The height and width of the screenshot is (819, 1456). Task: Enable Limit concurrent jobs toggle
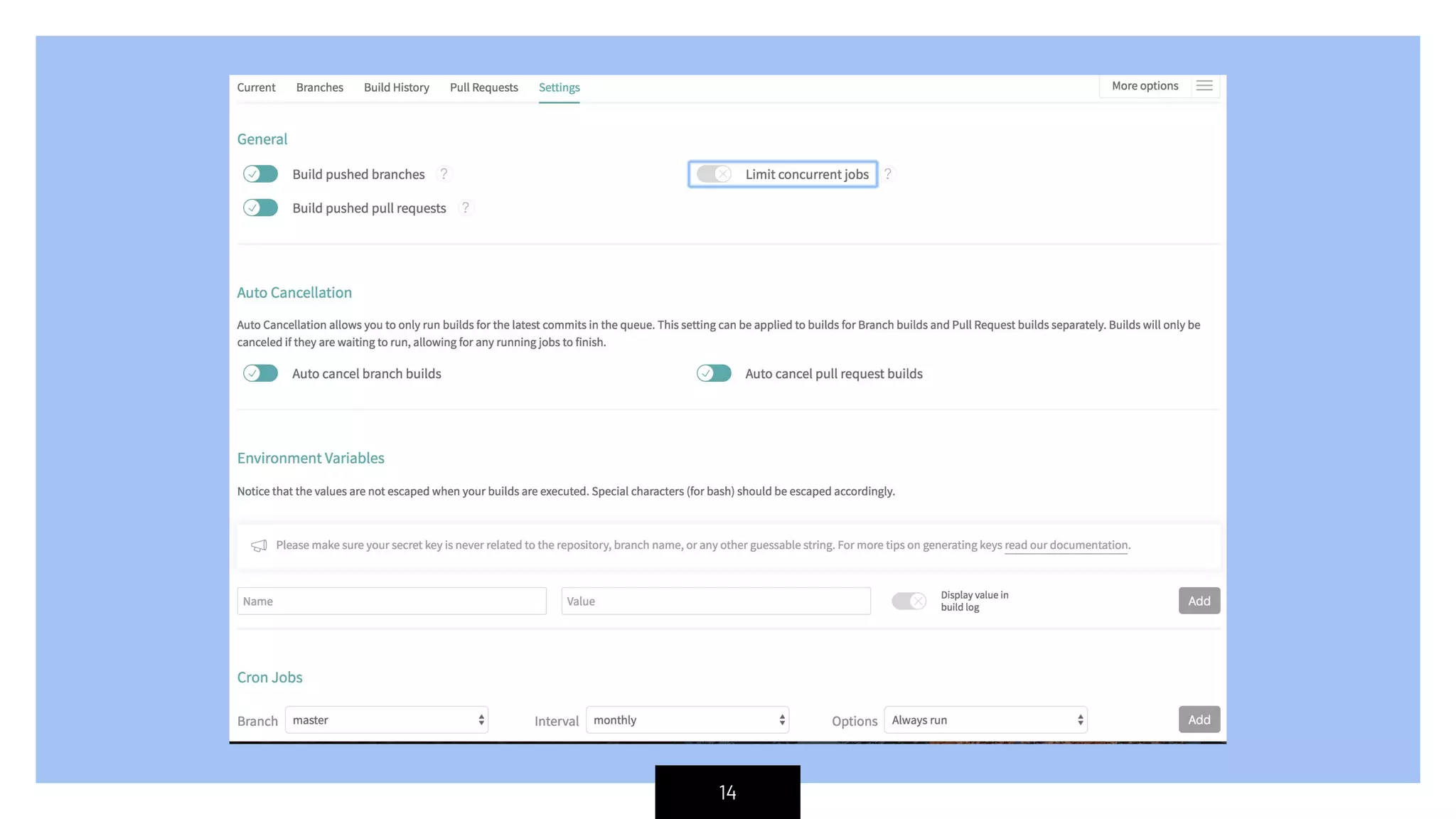click(714, 174)
